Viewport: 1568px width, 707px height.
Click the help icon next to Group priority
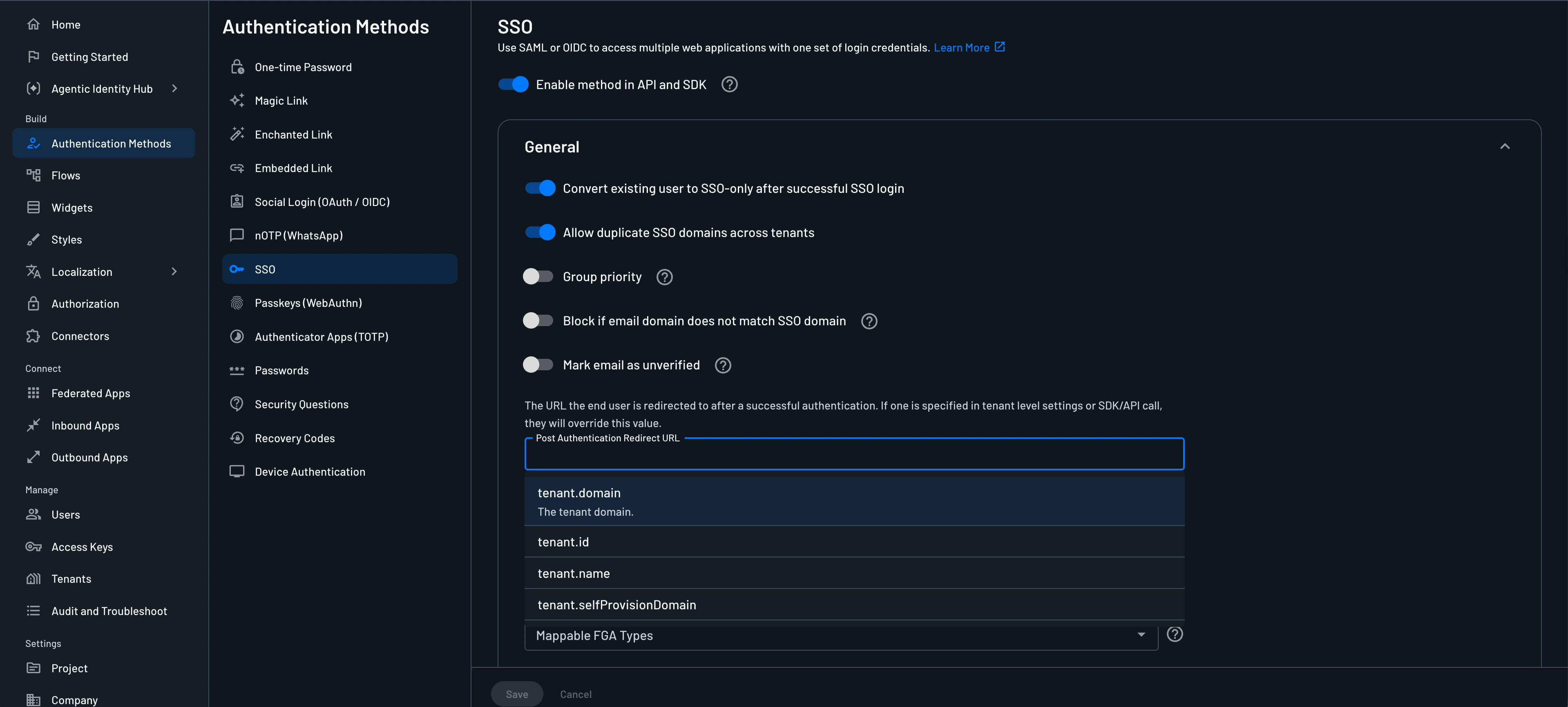[x=664, y=277]
